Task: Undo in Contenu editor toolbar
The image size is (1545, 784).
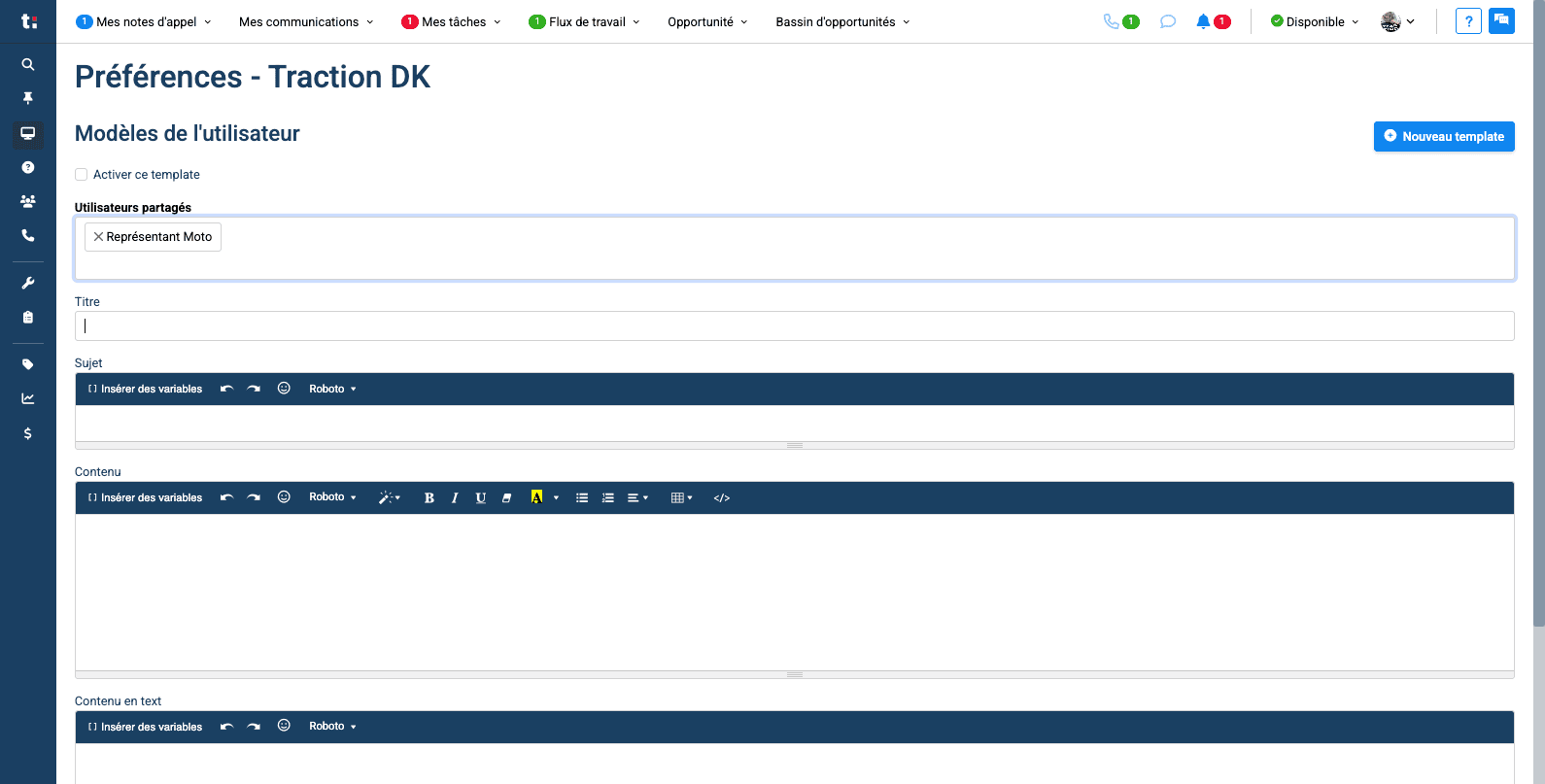Action: (226, 497)
